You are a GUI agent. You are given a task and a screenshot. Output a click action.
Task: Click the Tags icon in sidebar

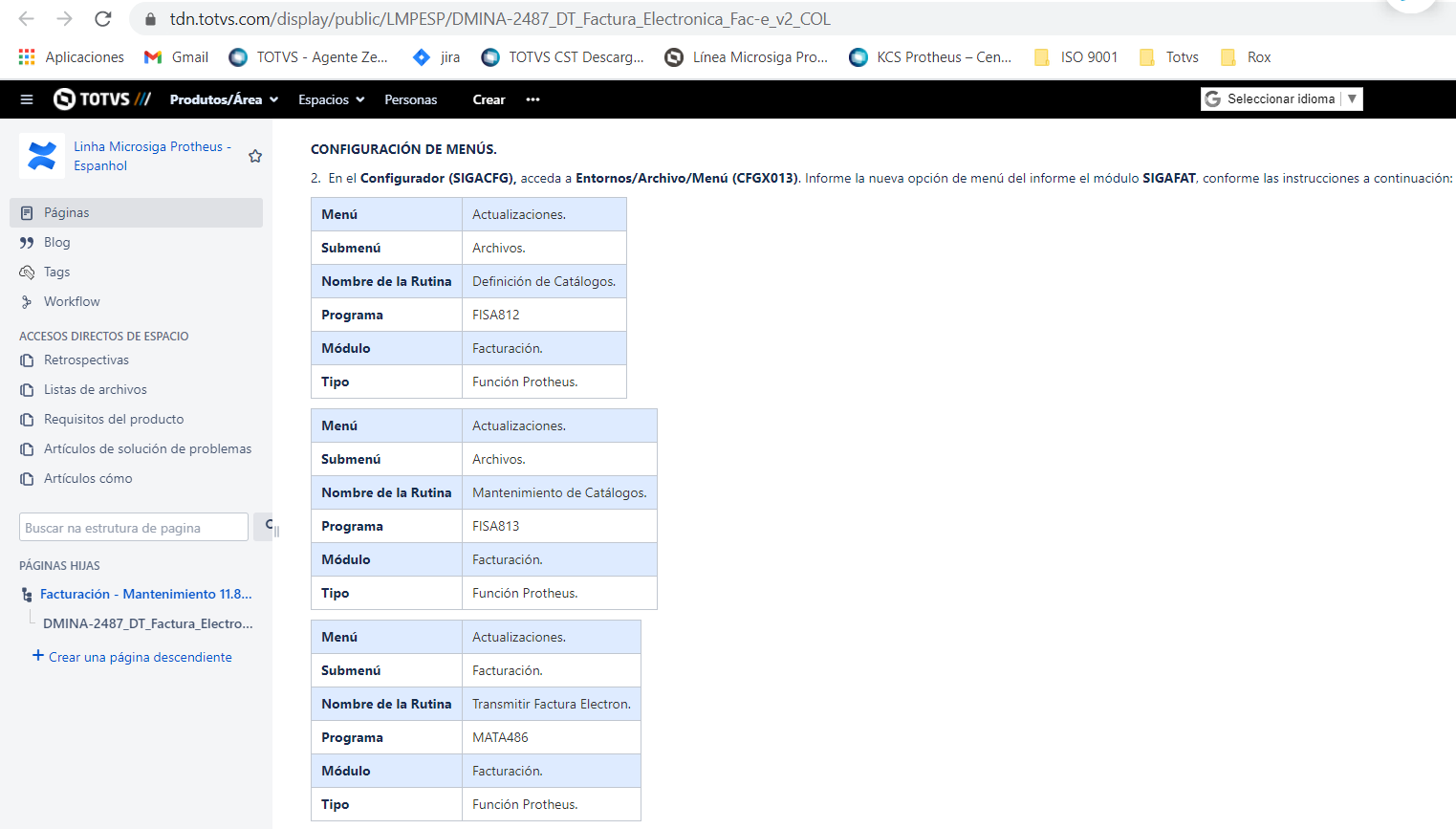pos(27,273)
